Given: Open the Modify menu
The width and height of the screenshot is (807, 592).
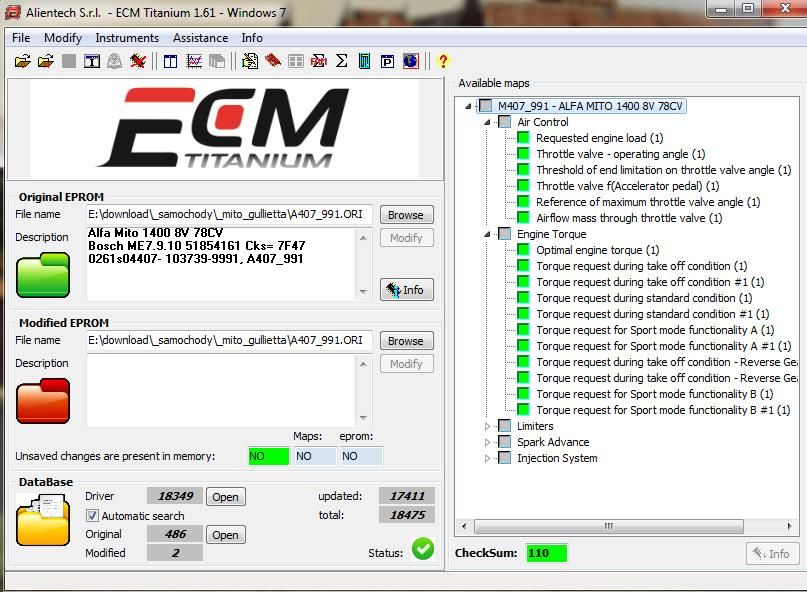Looking at the screenshot, I should click(x=63, y=38).
